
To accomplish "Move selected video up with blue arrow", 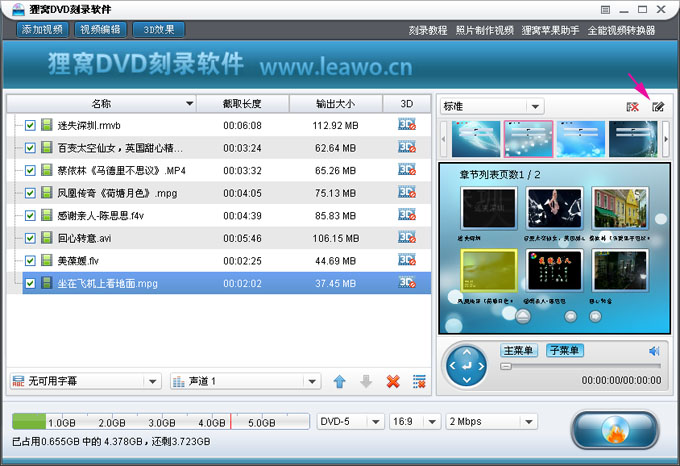I will [340, 381].
